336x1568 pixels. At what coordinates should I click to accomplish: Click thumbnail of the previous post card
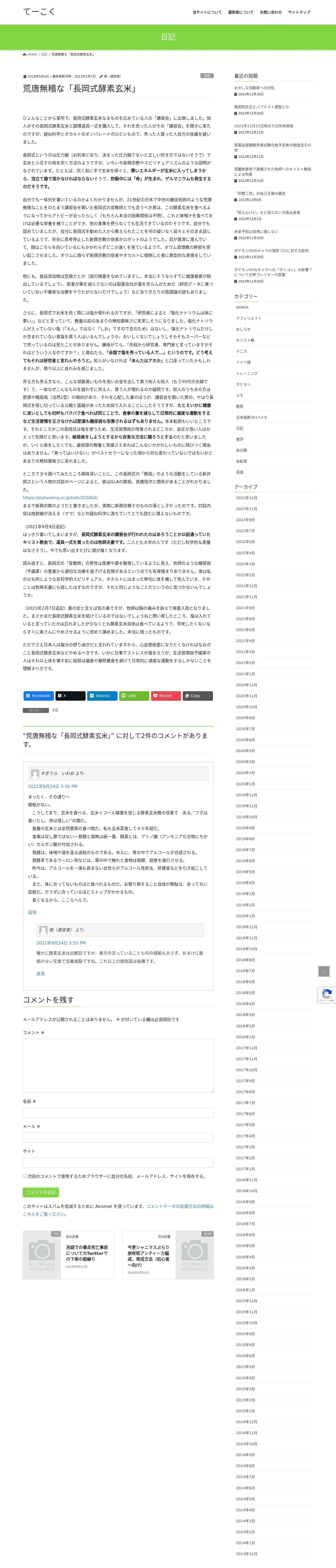point(42,1255)
